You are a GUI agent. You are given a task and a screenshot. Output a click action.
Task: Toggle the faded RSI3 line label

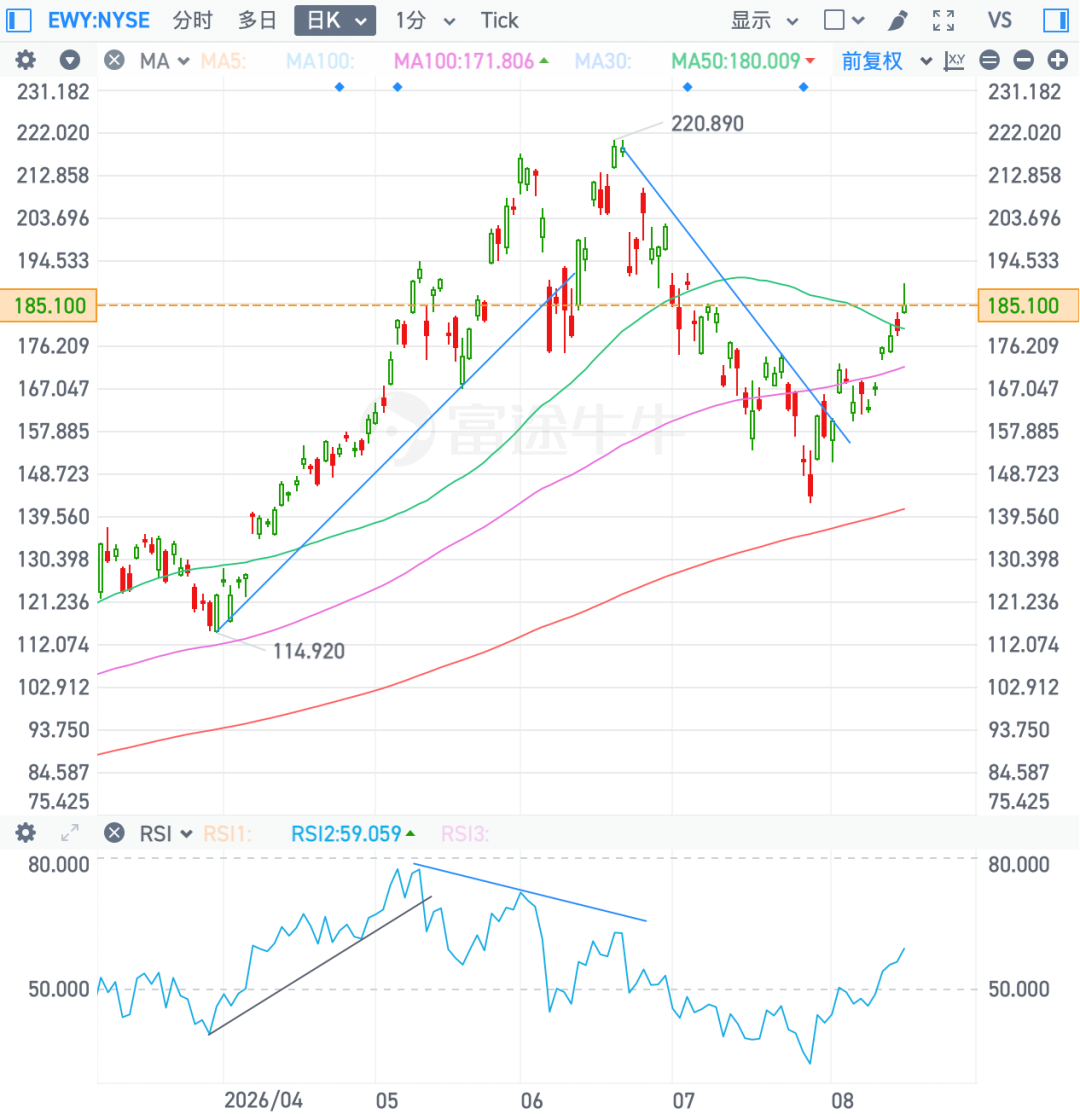(x=465, y=833)
